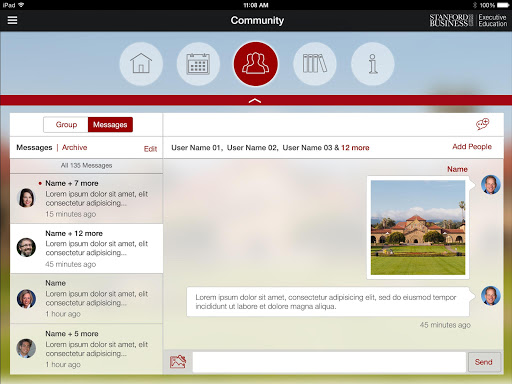Screen dimensions: 512x384
Task: Tap the battery indicator in status bar
Action: [x=503, y=5]
